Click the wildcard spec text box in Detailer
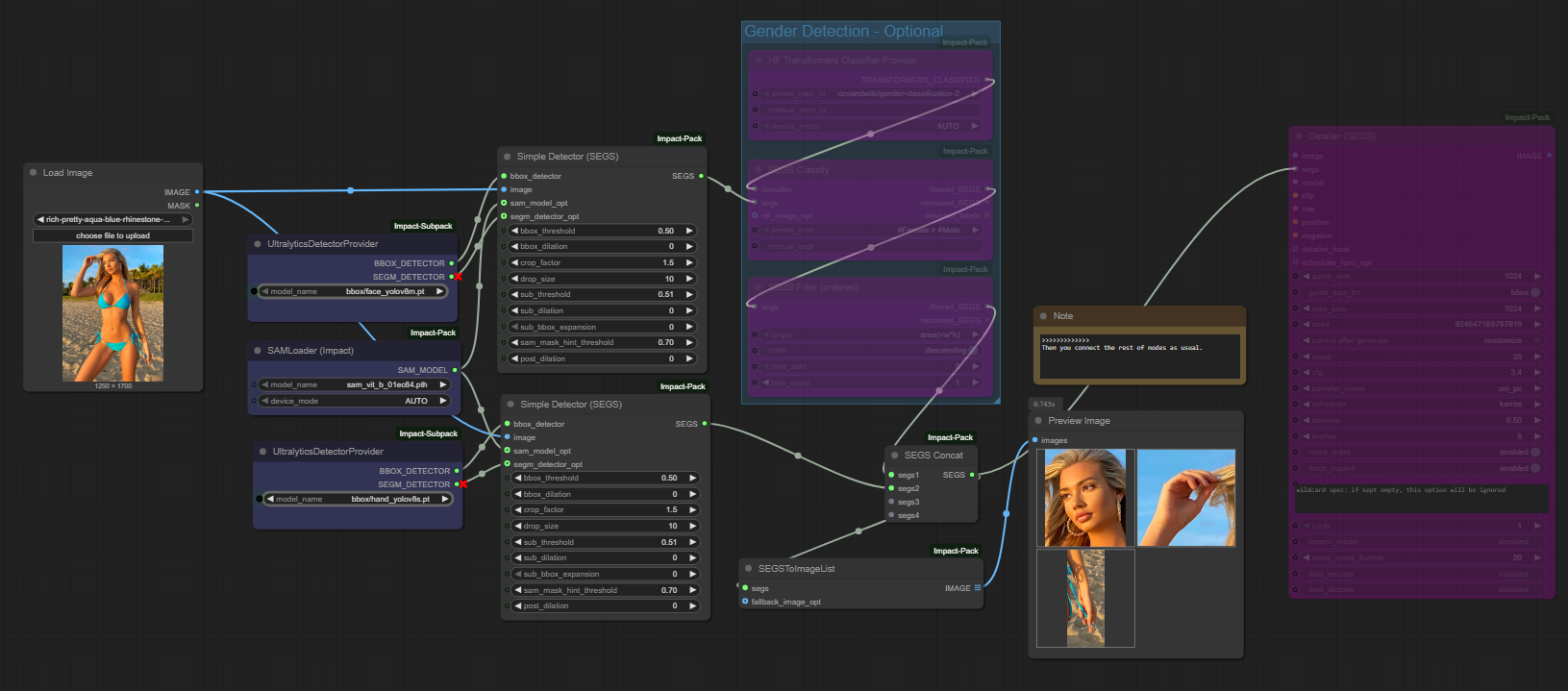Screen dimensions: 1568x691 point(1421,498)
